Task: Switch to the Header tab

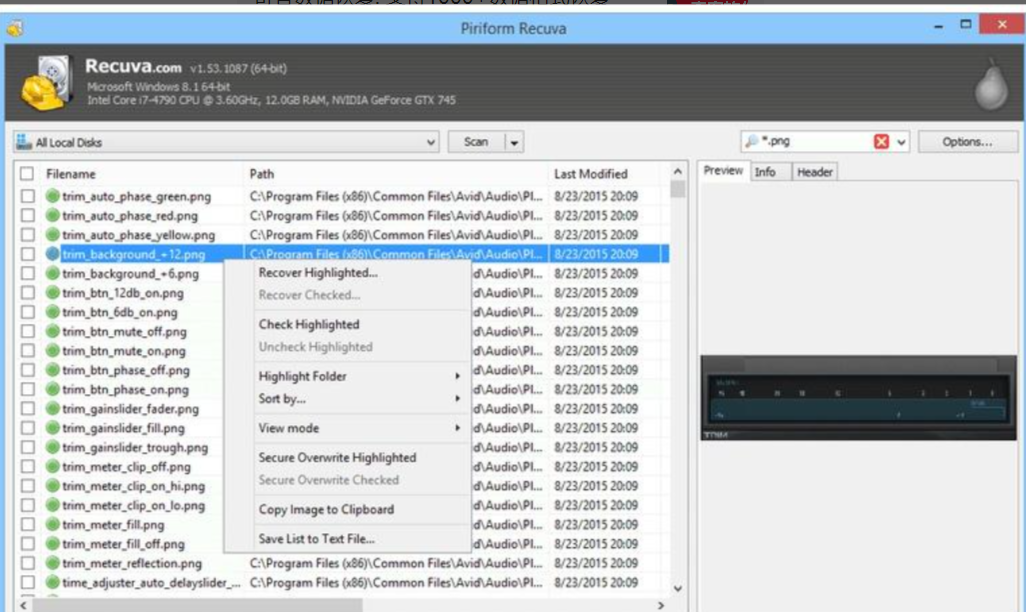Action: [814, 172]
